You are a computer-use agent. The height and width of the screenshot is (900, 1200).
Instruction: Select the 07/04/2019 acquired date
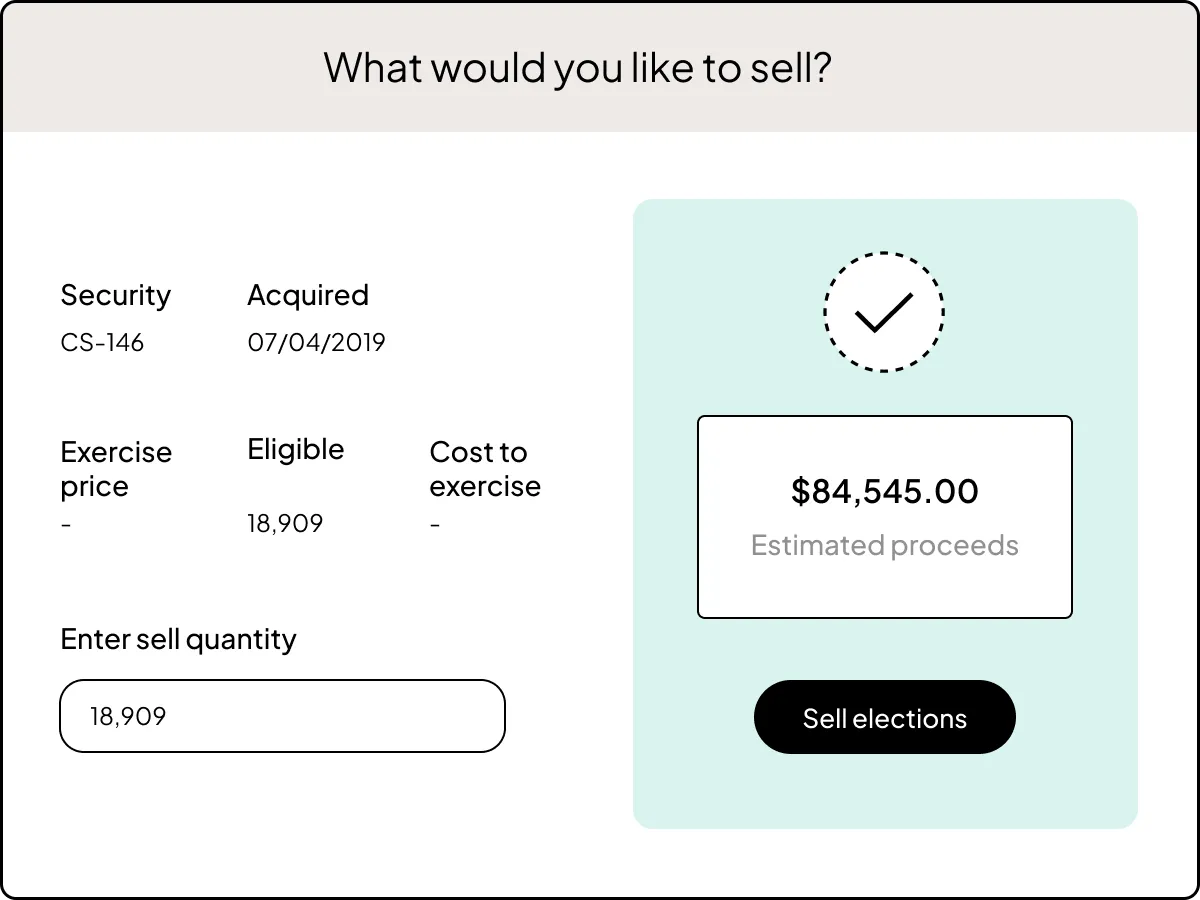[x=316, y=343]
